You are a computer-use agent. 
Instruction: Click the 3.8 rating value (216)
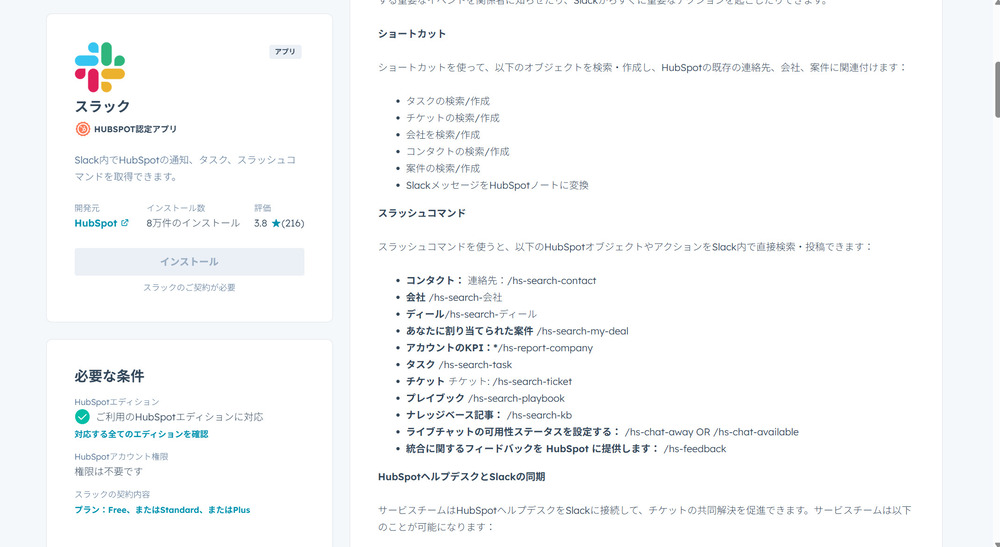click(x=279, y=223)
